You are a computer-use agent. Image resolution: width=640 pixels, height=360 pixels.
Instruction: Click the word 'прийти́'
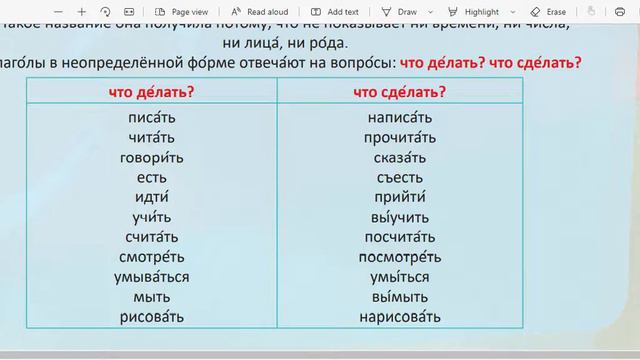pyautogui.click(x=400, y=197)
